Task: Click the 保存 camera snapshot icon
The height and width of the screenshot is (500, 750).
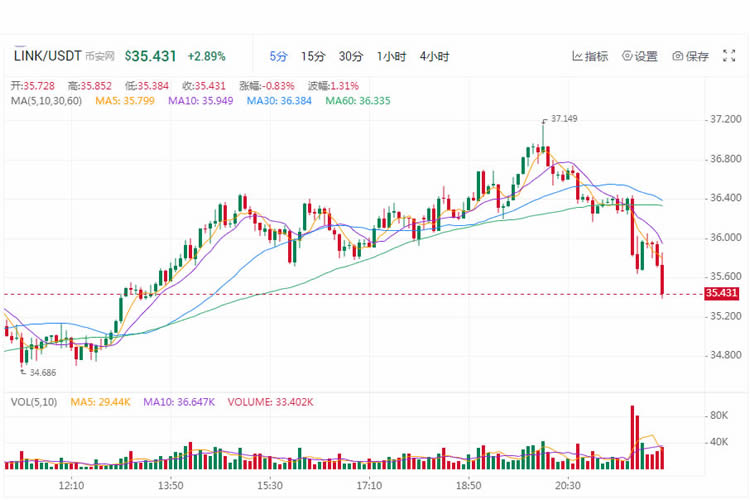Action: 677,56
